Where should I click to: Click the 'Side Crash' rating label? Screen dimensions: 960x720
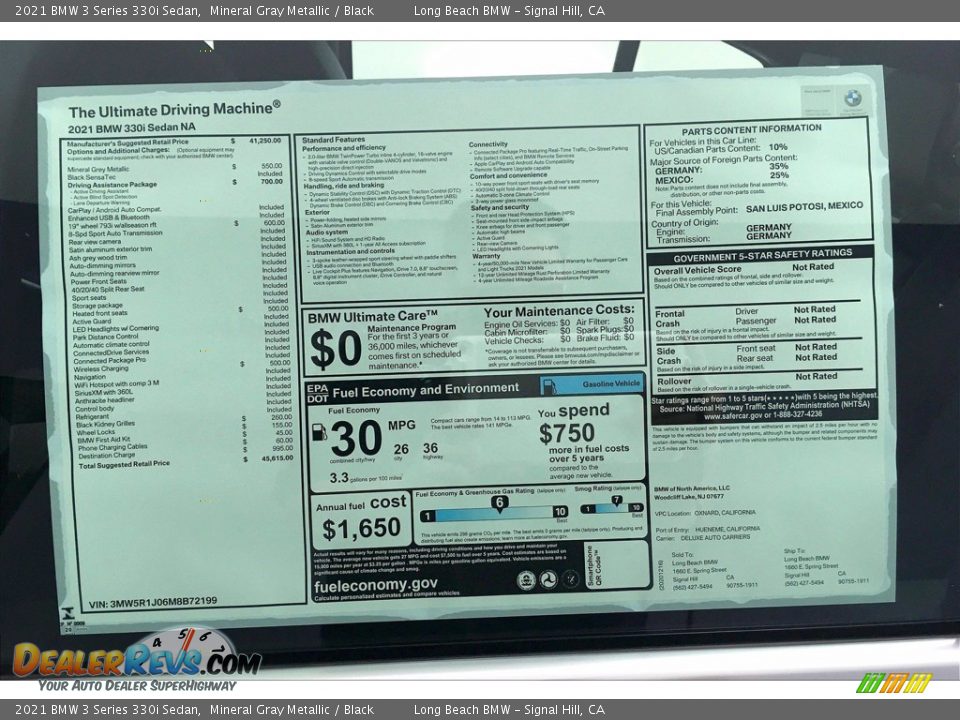point(668,356)
